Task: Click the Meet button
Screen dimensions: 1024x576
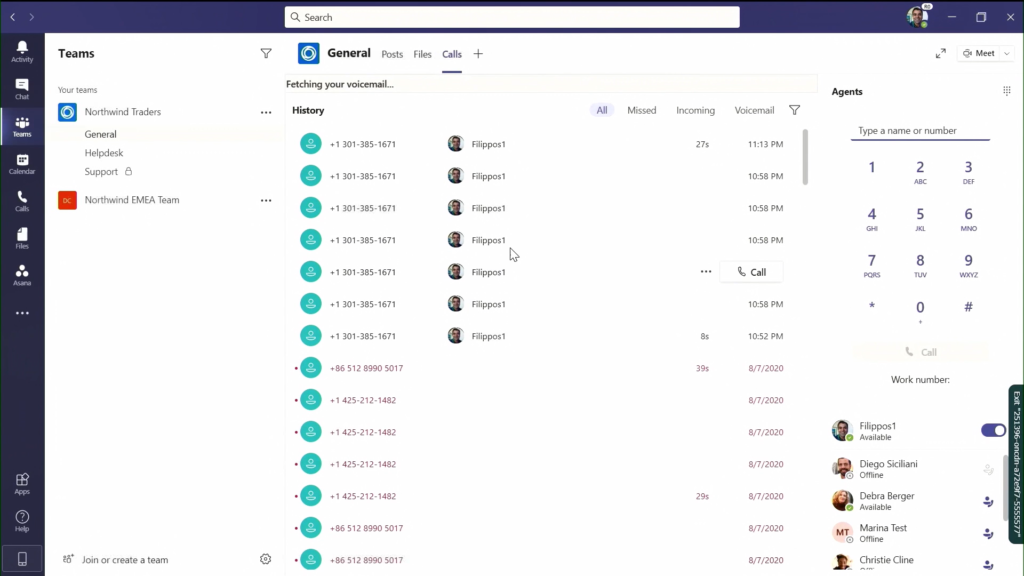Action: point(979,54)
